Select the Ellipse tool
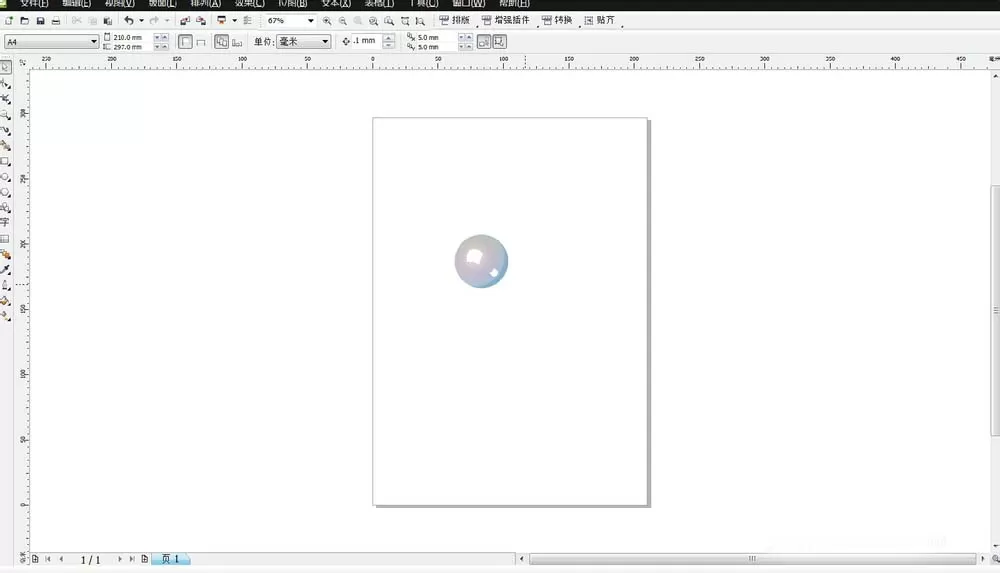Viewport: 1000px width, 573px height. pos(6,177)
